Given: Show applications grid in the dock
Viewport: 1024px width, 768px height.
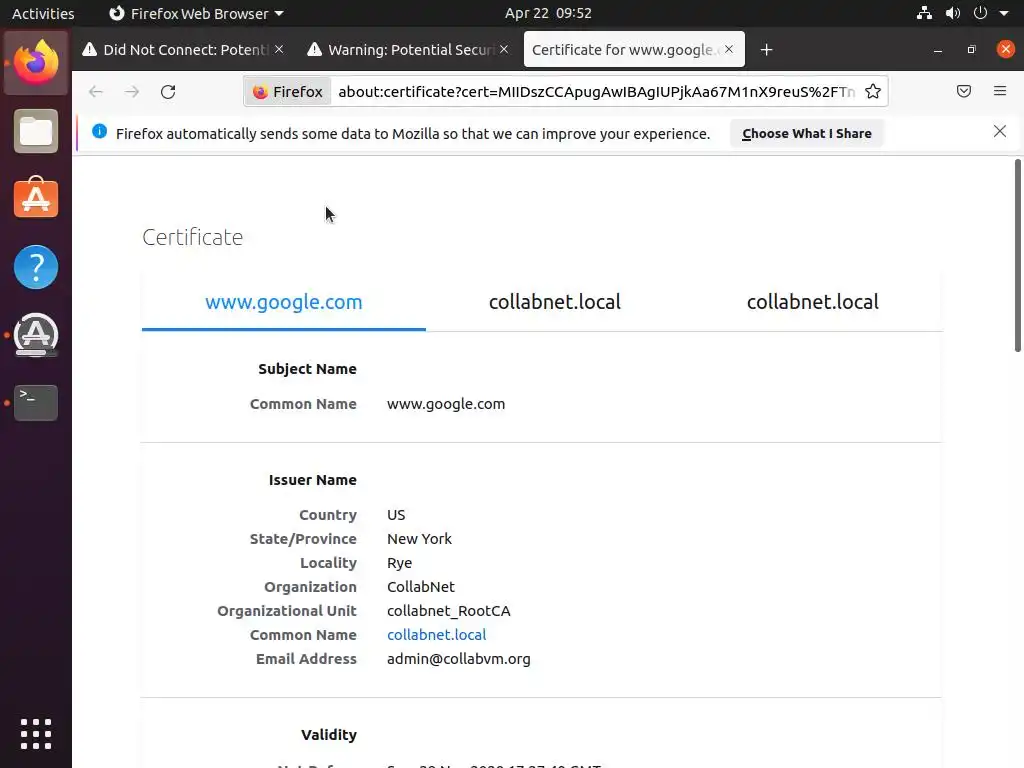Looking at the screenshot, I should [36, 733].
